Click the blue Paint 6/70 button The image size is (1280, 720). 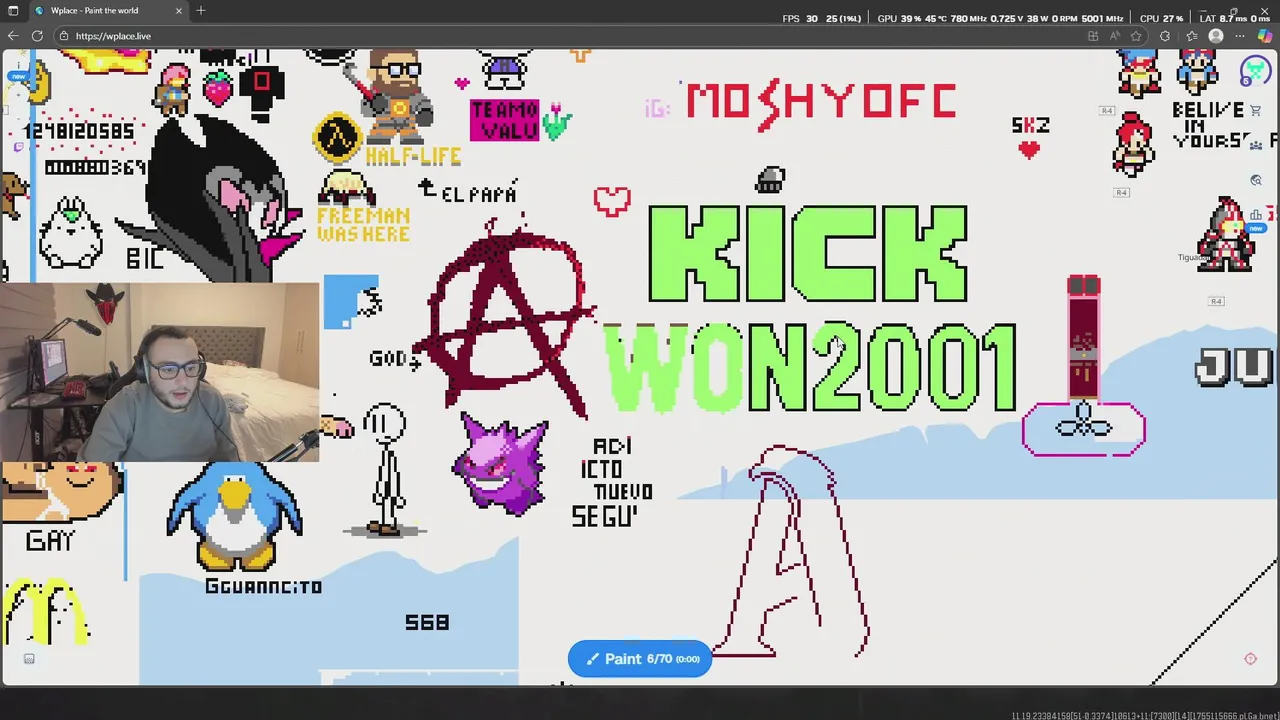point(640,659)
